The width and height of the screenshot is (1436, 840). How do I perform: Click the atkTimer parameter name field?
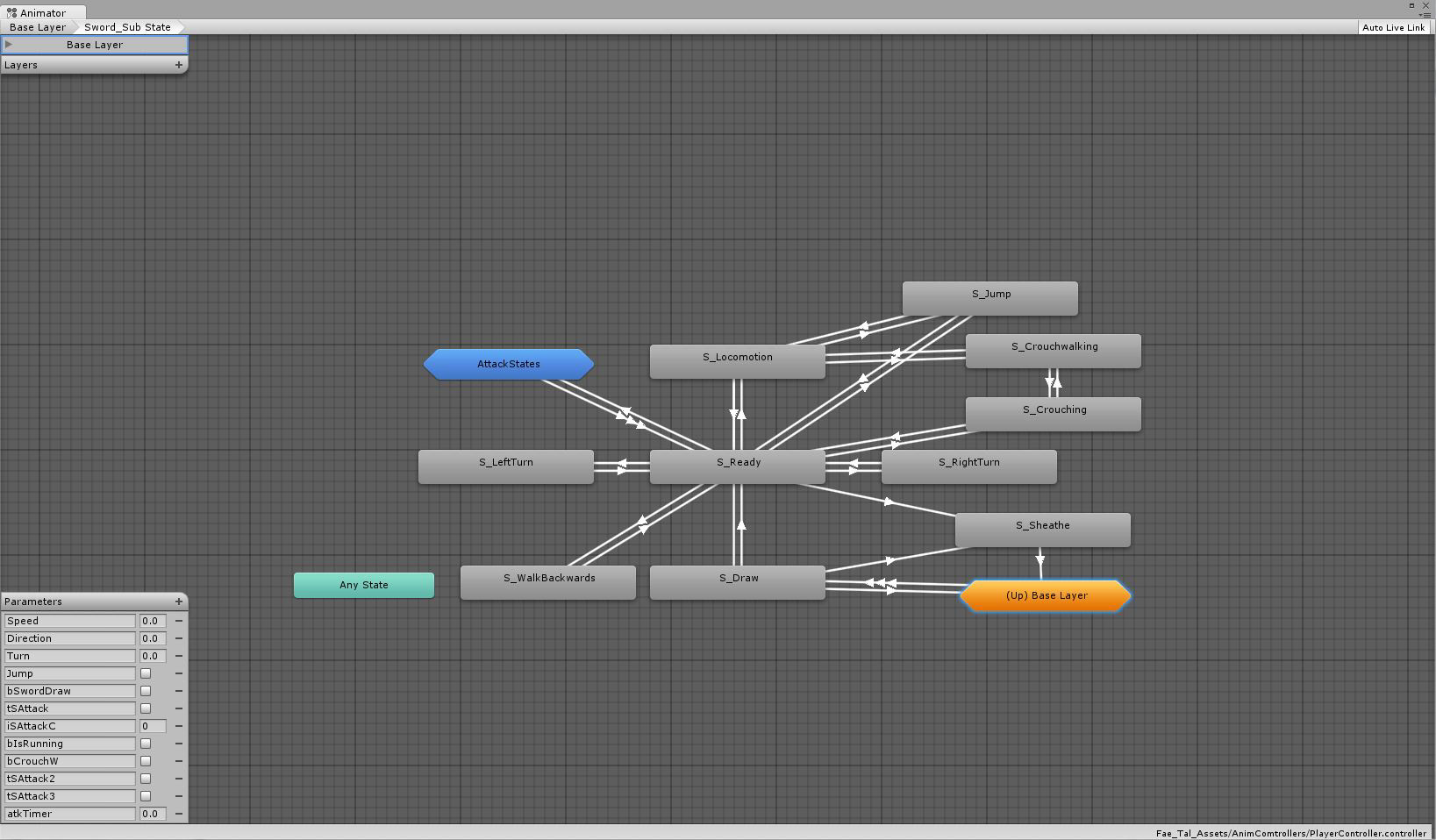pyautogui.click(x=70, y=814)
